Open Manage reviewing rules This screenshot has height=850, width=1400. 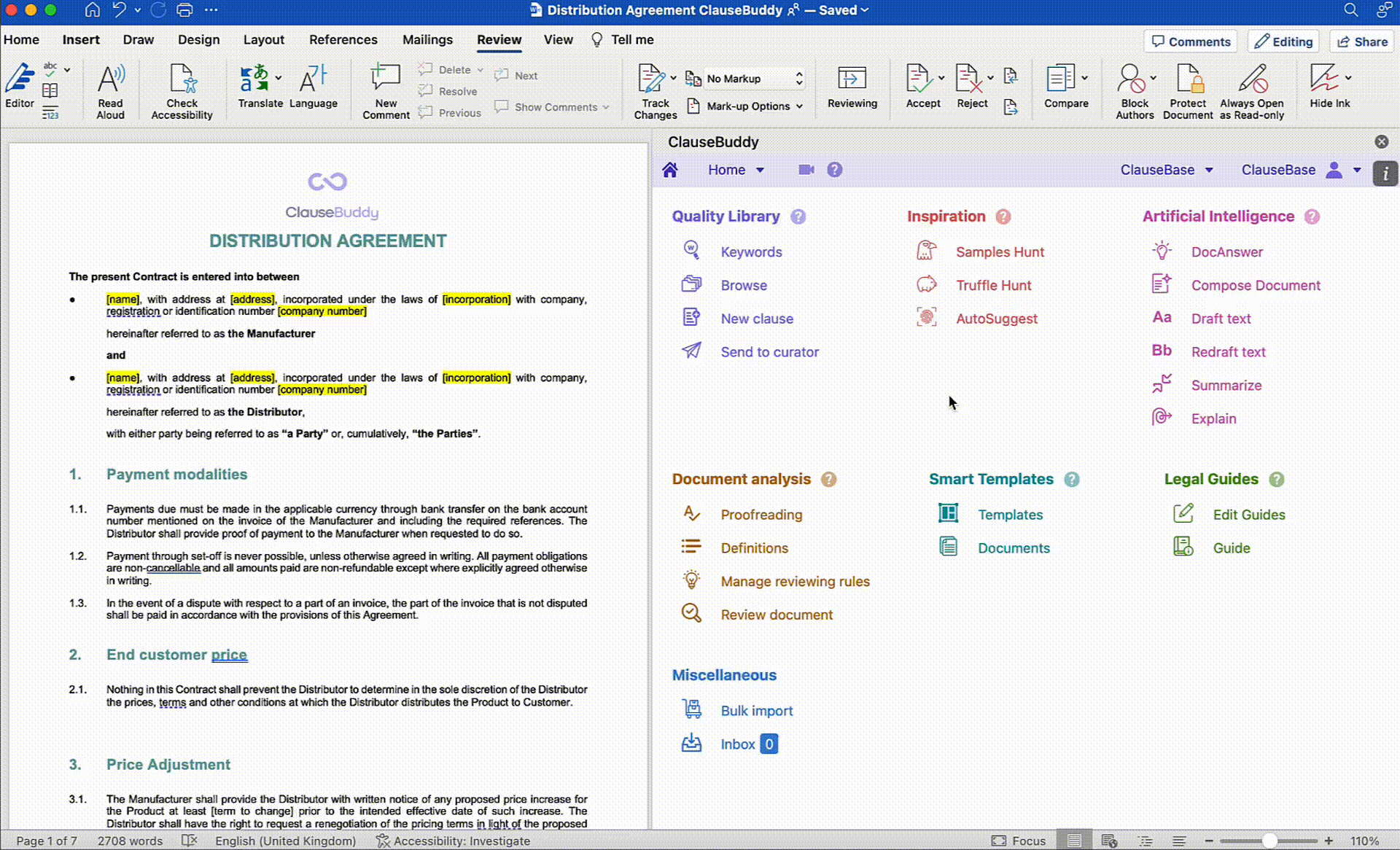coord(795,582)
